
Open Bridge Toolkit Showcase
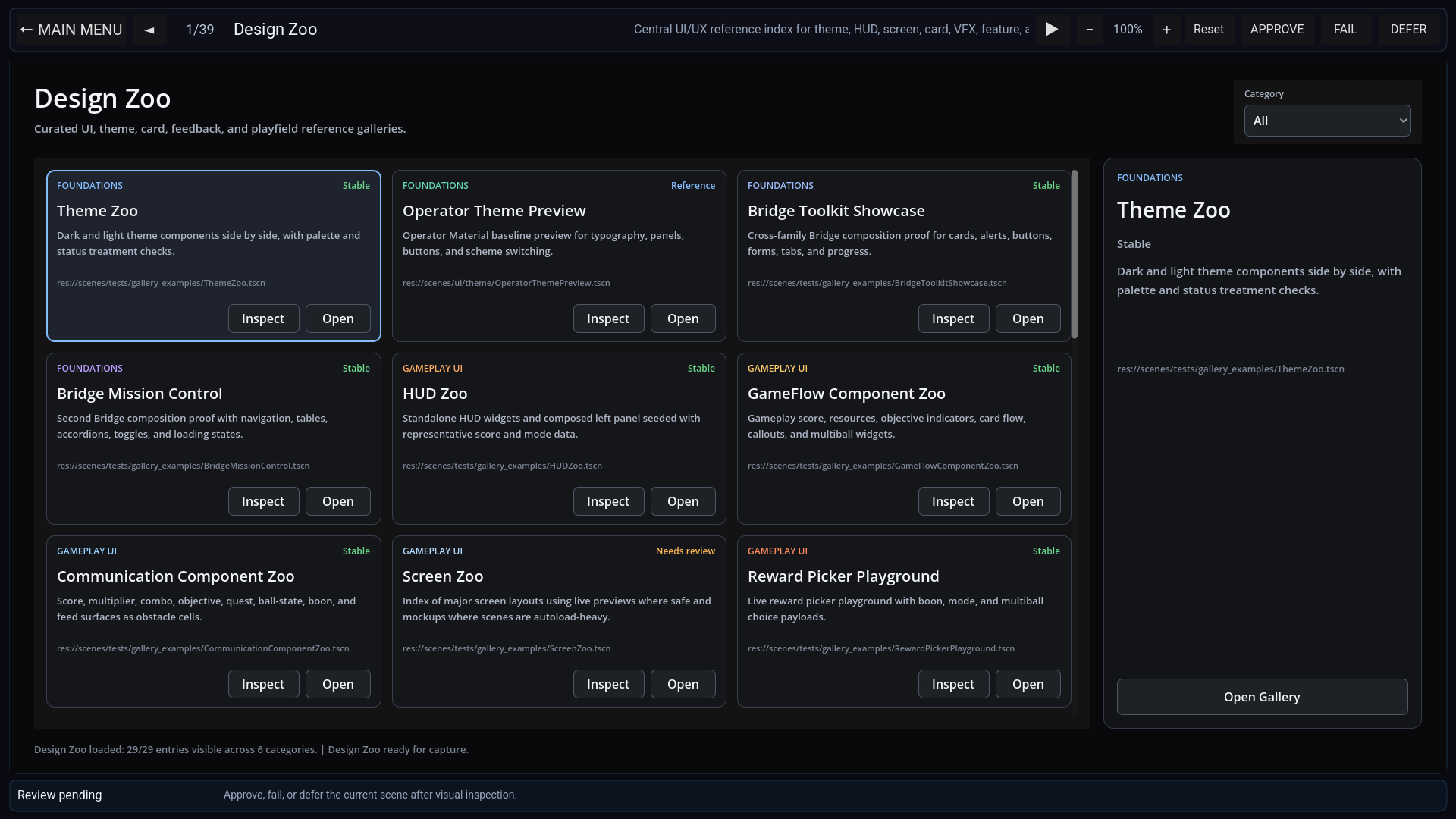click(1028, 318)
